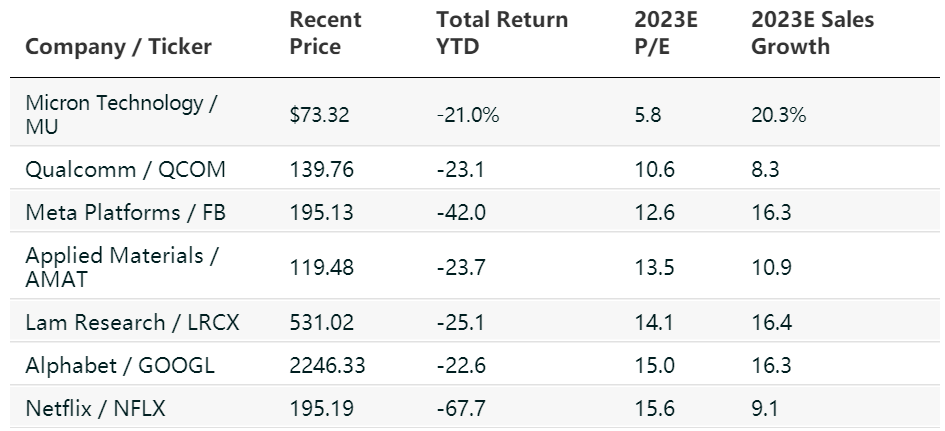Click Micron's 20.3% sales growth value

coord(779,115)
